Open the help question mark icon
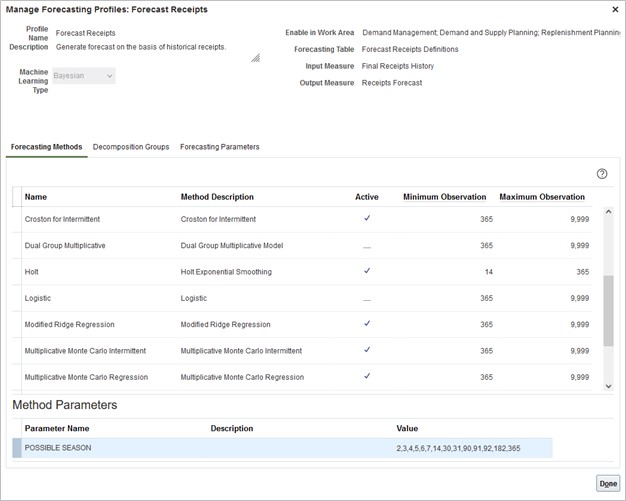This screenshot has width=626, height=501. [x=602, y=174]
